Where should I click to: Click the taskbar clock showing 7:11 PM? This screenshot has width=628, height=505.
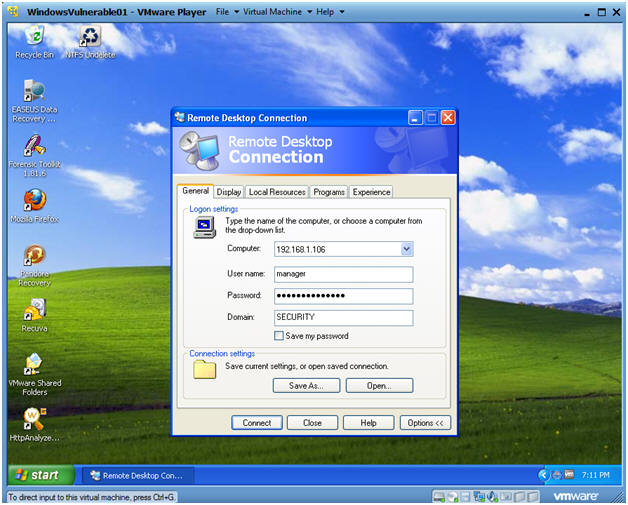click(596, 475)
